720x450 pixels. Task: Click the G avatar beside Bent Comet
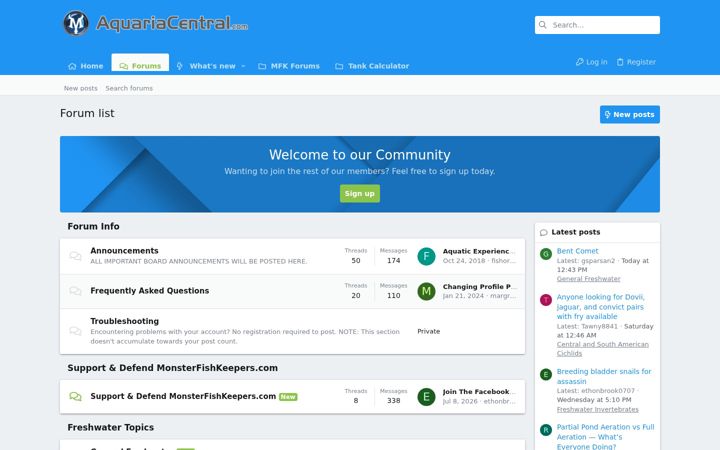(546, 254)
